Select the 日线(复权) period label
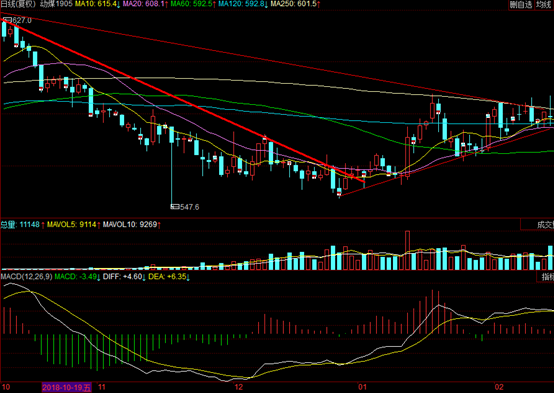The image size is (554, 393). coord(18,4)
